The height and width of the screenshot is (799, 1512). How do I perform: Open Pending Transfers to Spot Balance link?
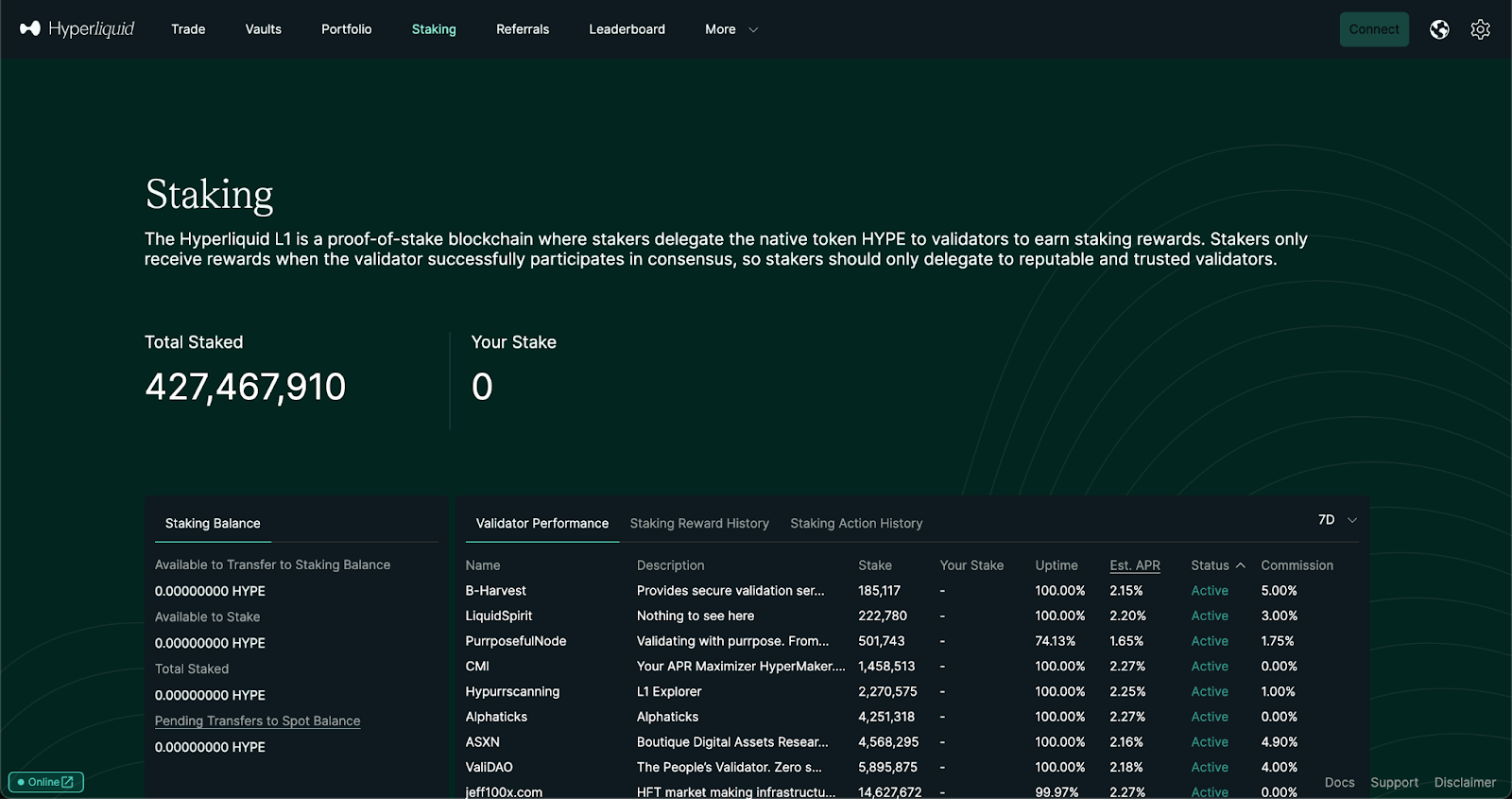258,721
